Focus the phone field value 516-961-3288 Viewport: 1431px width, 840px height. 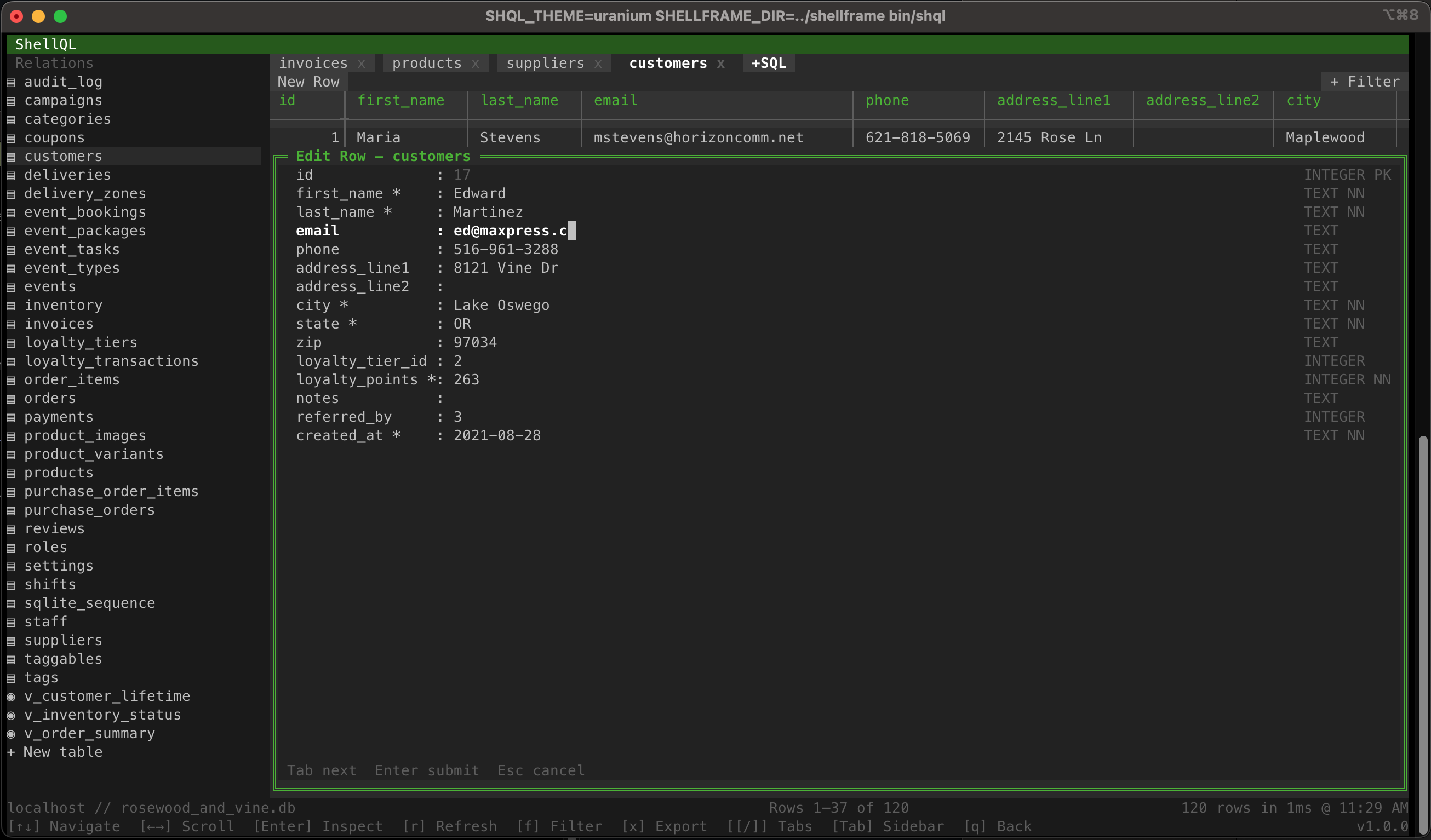click(505, 249)
